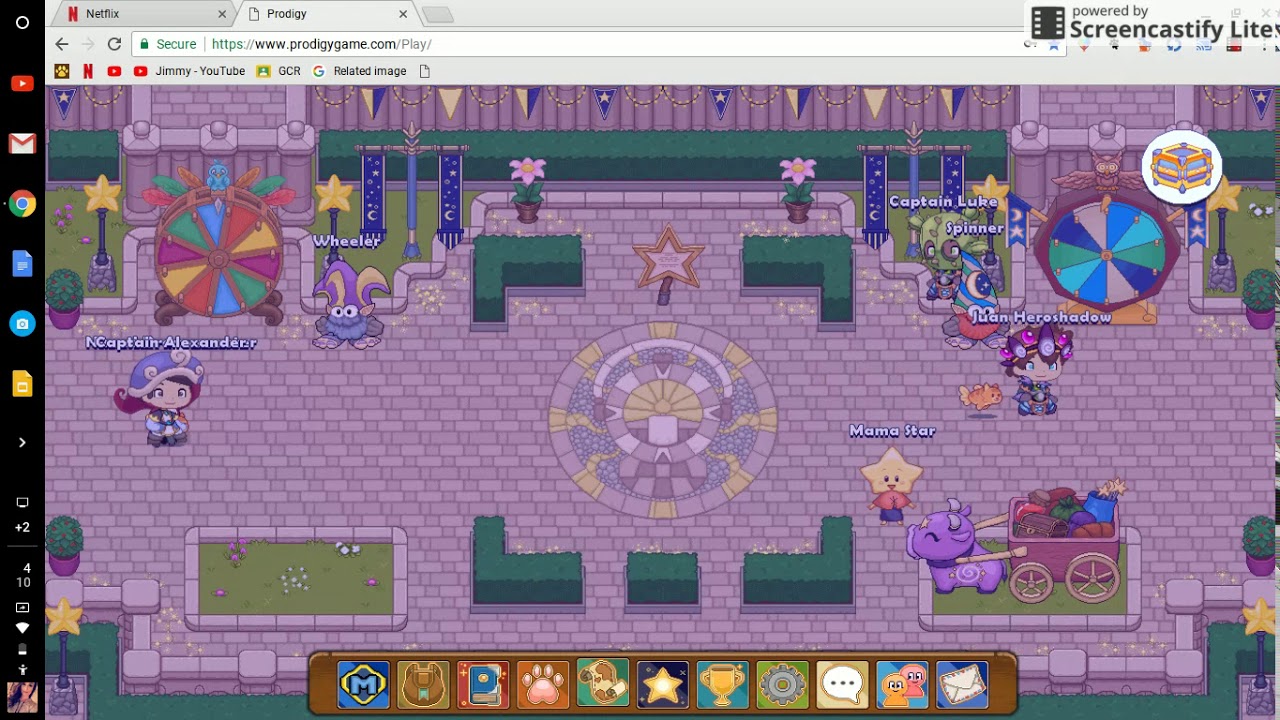This screenshot has height=720, width=1280.
Task: Open the Jimmy - YouTube bookmark
Action: coord(189,71)
